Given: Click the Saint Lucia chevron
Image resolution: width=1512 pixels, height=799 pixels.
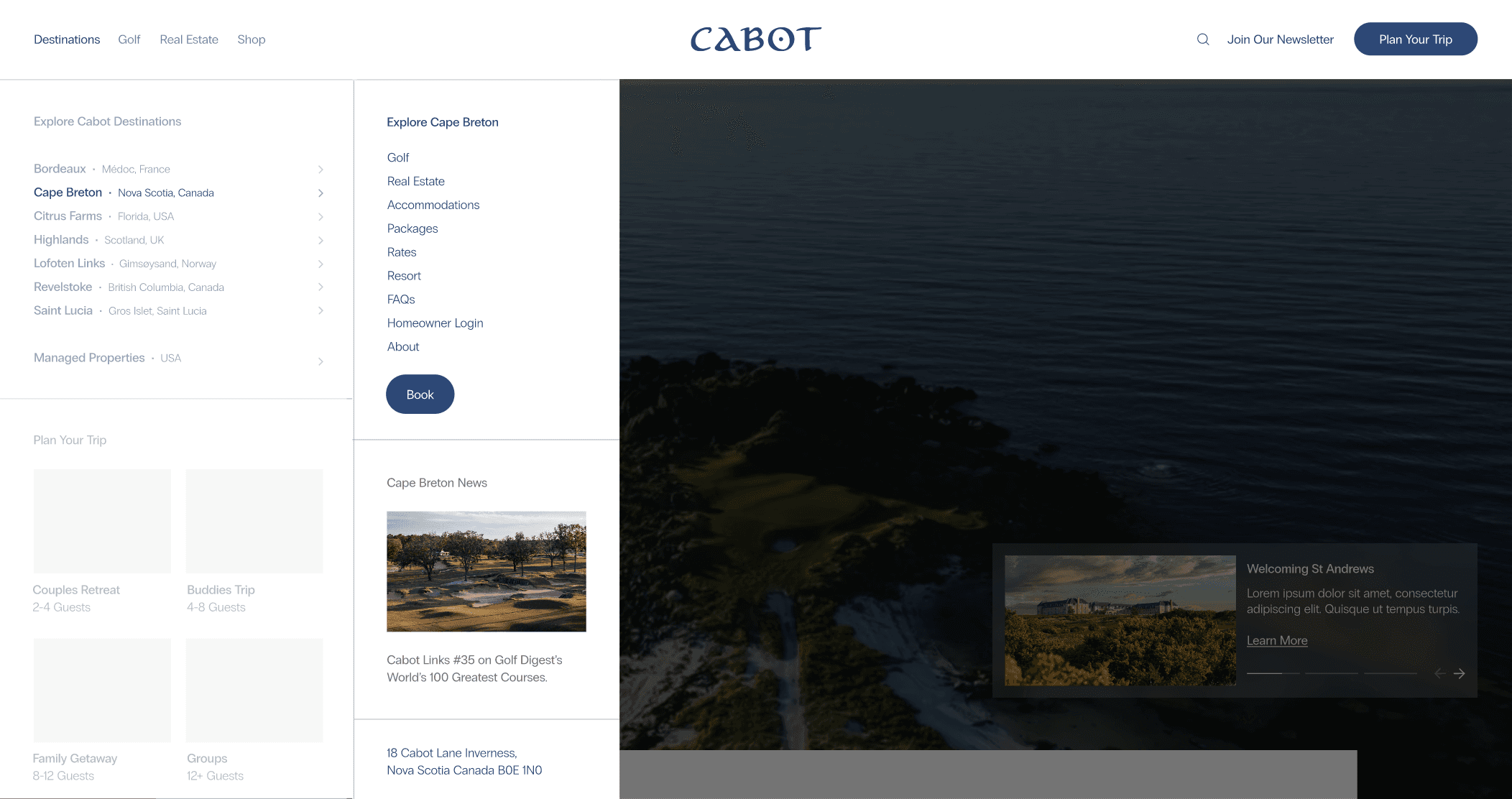Looking at the screenshot, I should click(321, 311).
